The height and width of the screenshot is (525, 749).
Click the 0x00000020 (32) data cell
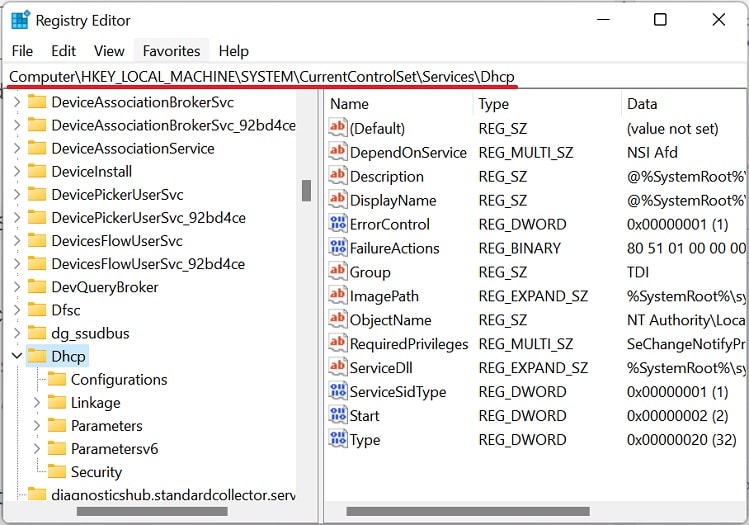coord(682,439)
